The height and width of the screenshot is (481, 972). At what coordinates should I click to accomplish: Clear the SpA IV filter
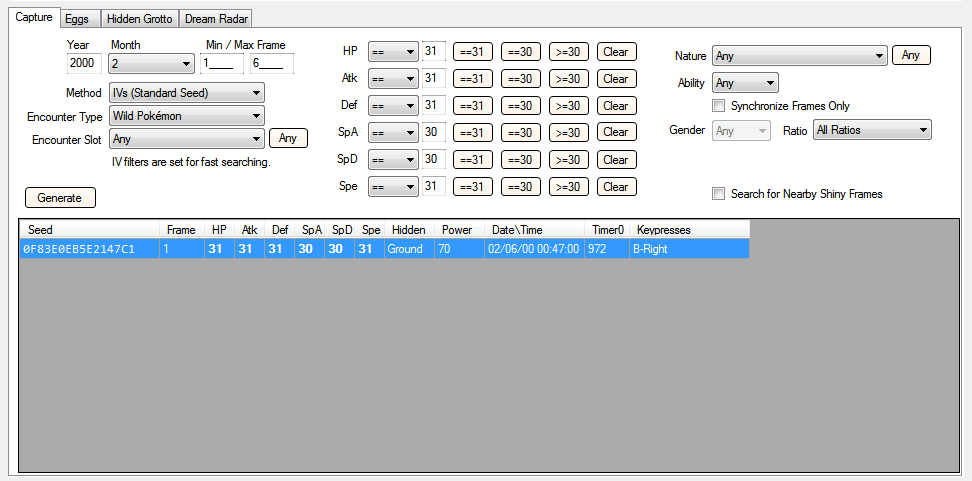[x=615, y=133]
